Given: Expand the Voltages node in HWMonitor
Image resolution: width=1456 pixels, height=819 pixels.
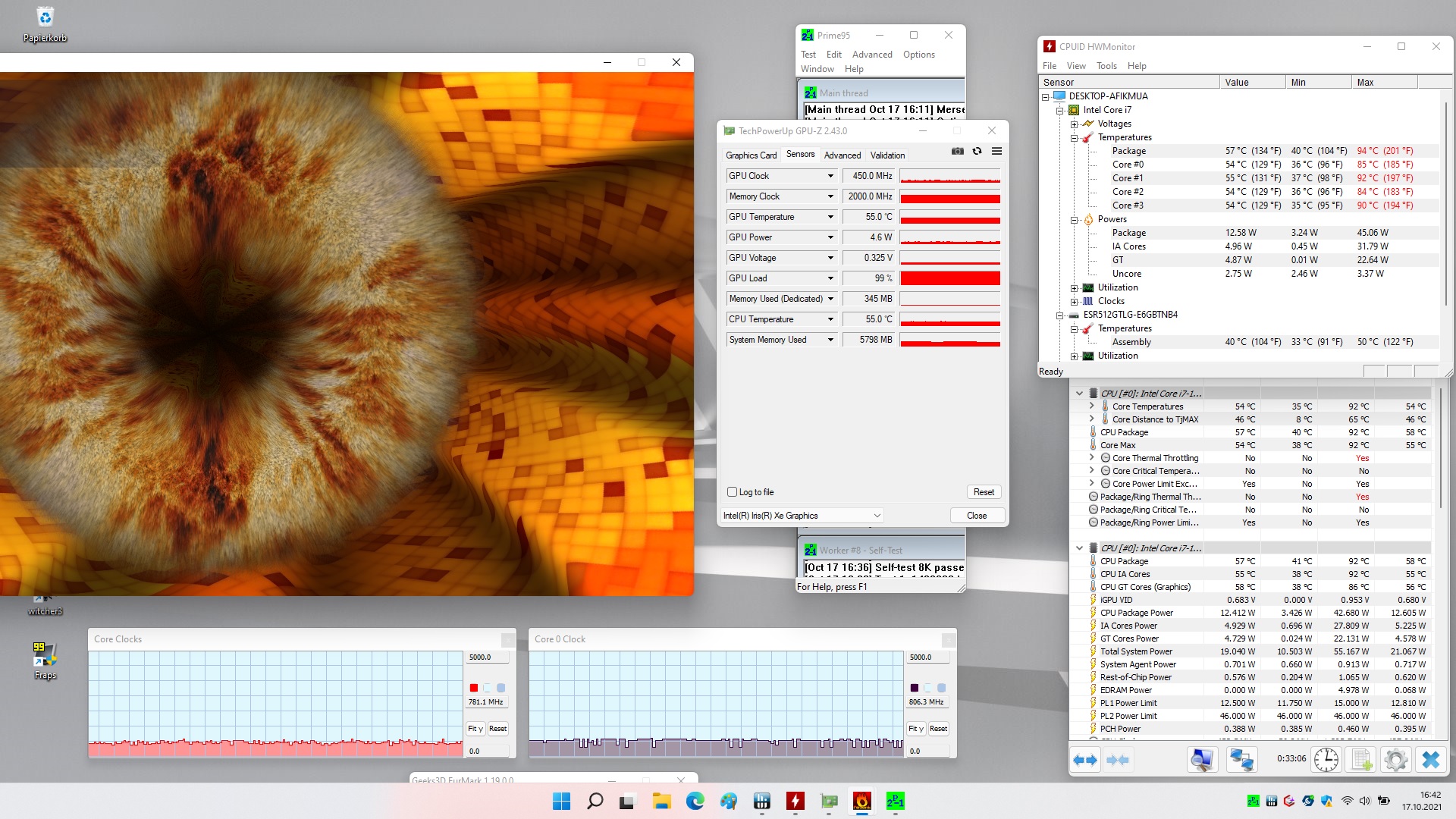Looking at the screenshot, I should click(1074, 124).
